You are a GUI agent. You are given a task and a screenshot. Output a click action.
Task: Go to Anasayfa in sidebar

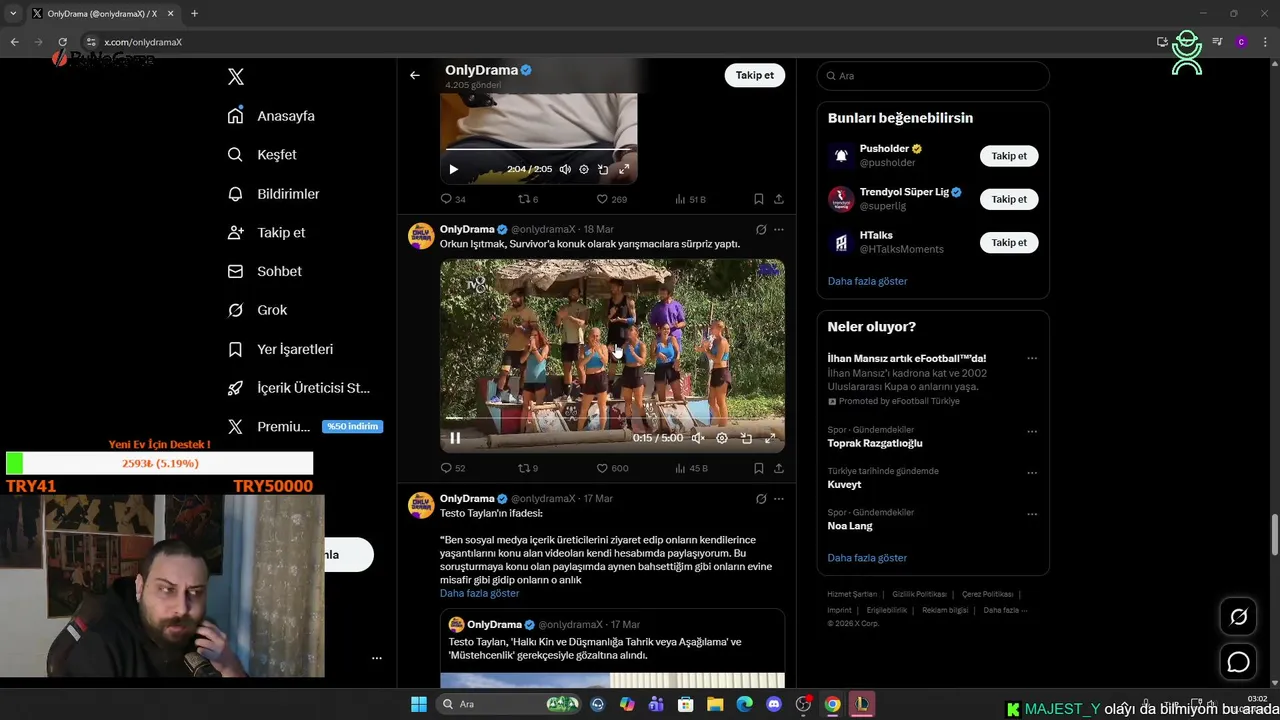(271, 116)
